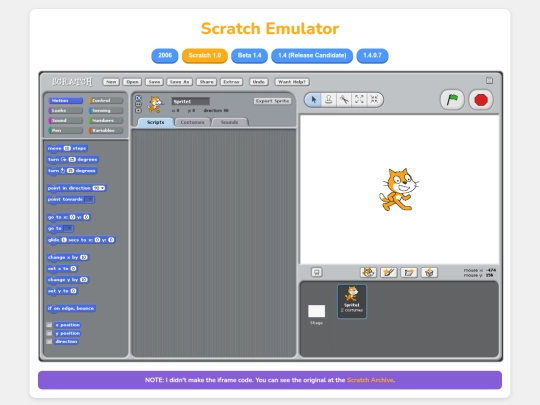Open the point in direction dropdown

[x=102, y=188]
